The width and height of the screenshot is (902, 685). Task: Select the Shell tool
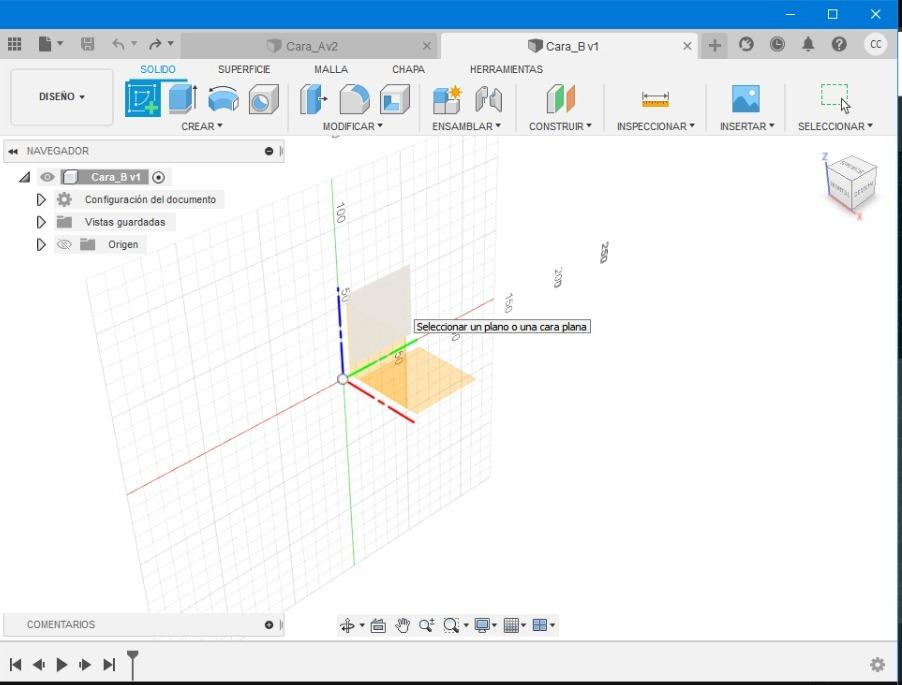coord(395,99)
